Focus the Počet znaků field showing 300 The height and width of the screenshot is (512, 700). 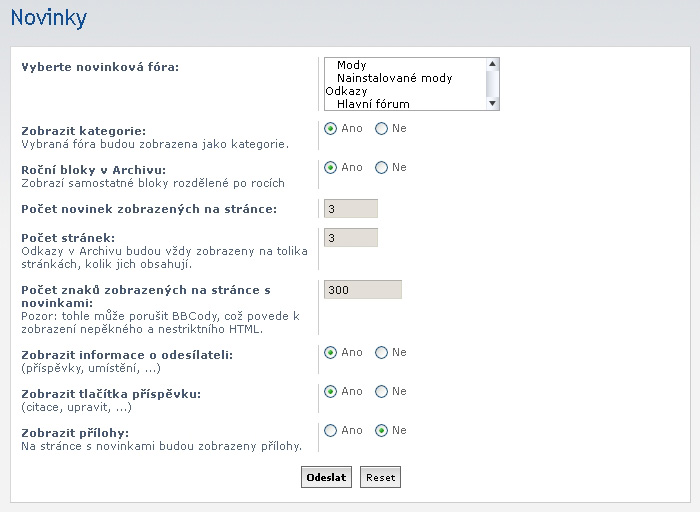tap(363, 290)
